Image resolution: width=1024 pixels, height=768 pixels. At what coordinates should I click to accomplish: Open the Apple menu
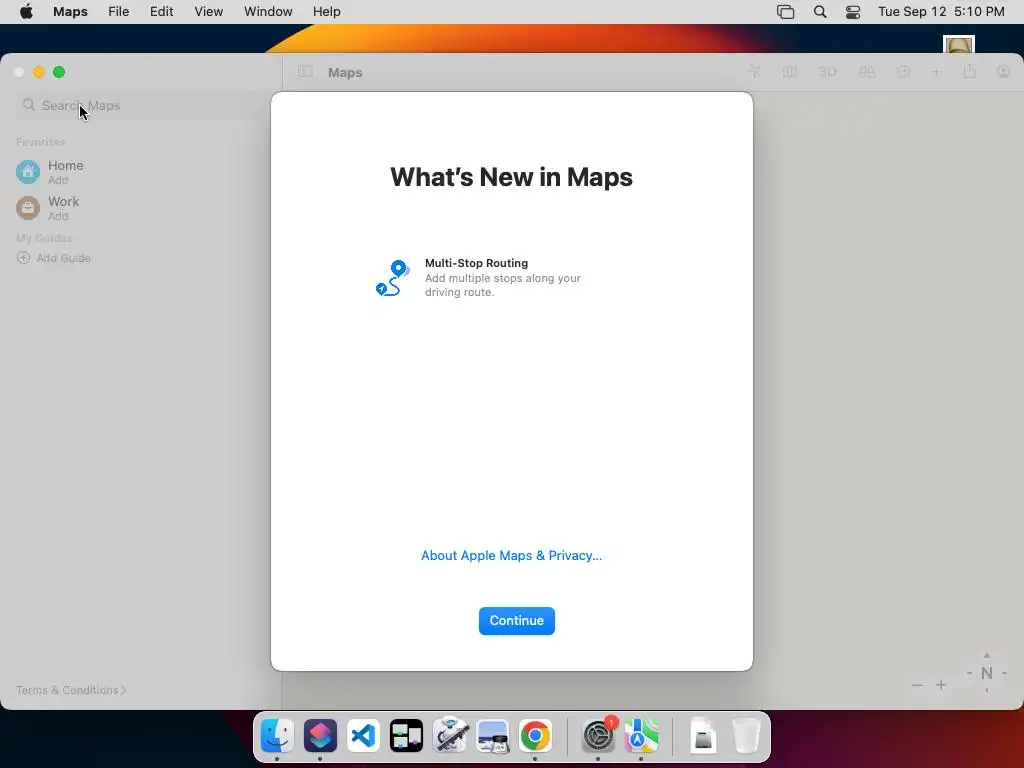pyautogui.click(x=26, y=12)
